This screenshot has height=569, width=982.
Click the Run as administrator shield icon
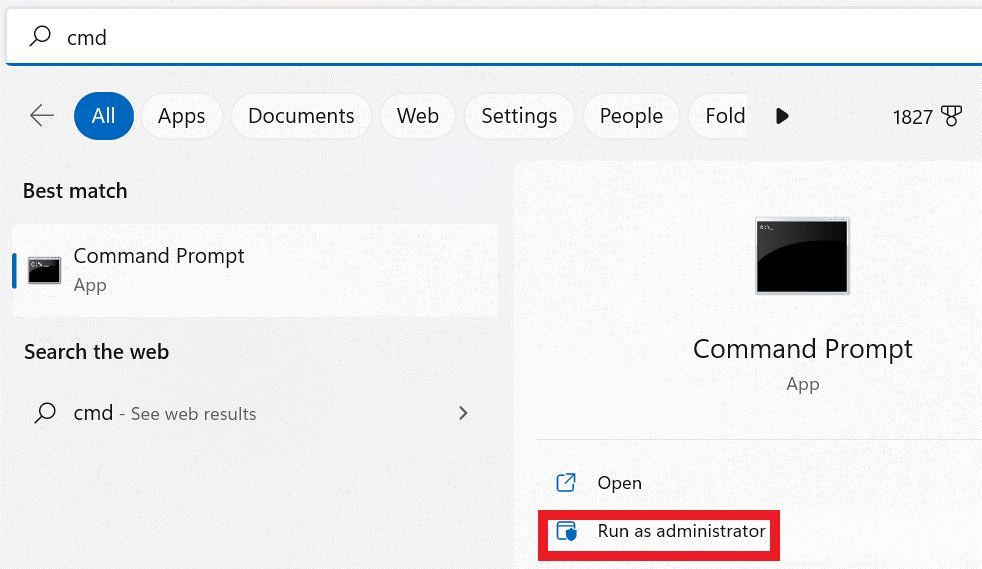[x=567, y=531]
